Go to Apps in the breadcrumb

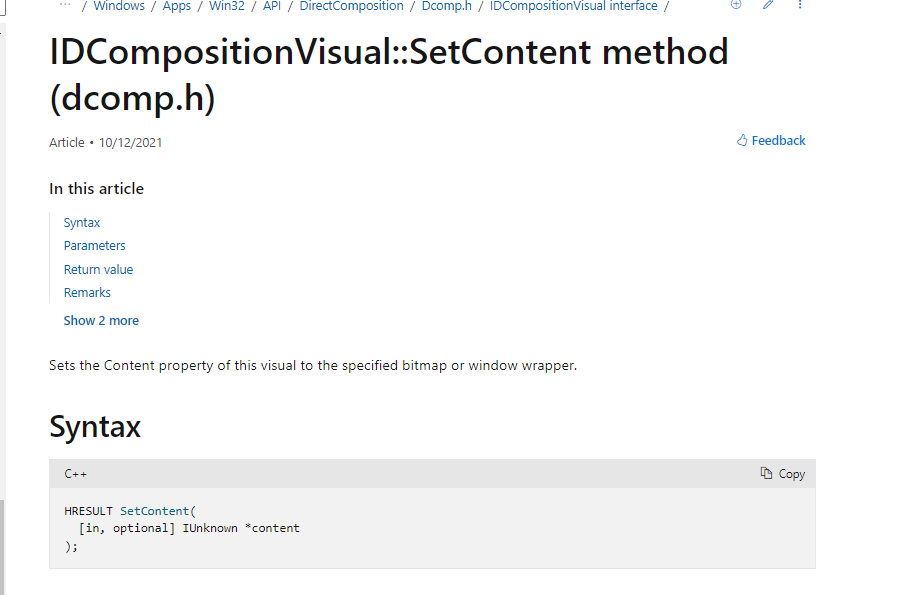(177, 6)
